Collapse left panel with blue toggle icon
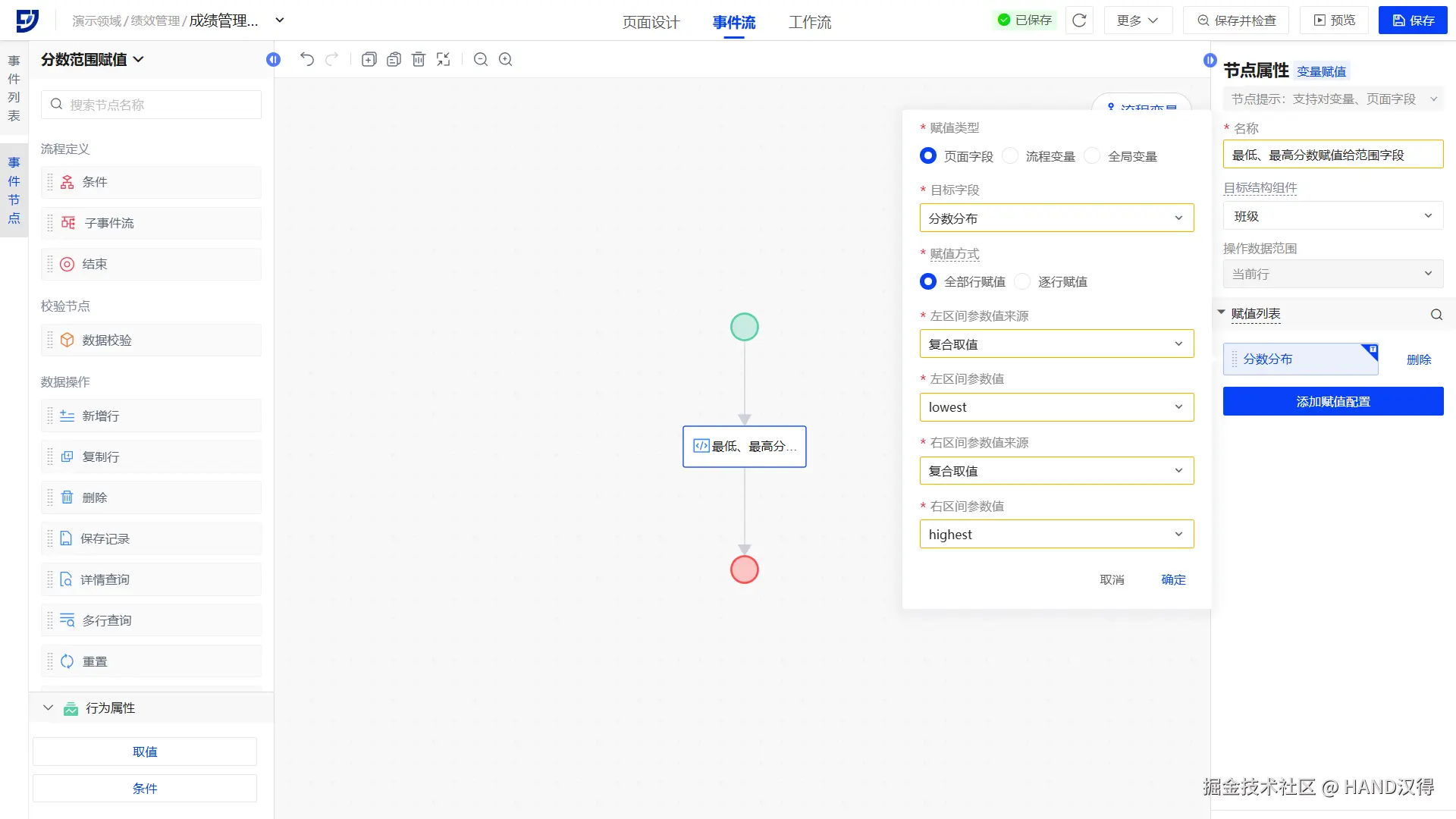Screen dimensions: 1456x819 pyautogui.click(x=274, y=59)
